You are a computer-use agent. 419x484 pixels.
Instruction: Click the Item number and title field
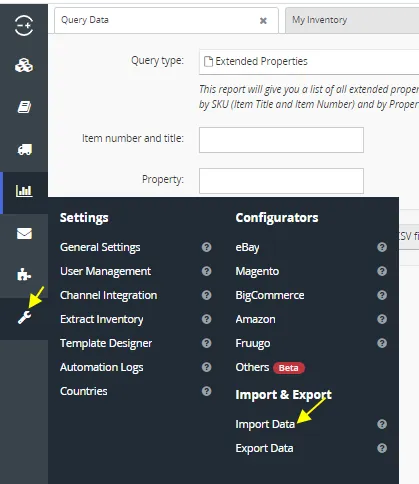pyautogui.click(x=281, y=140)
